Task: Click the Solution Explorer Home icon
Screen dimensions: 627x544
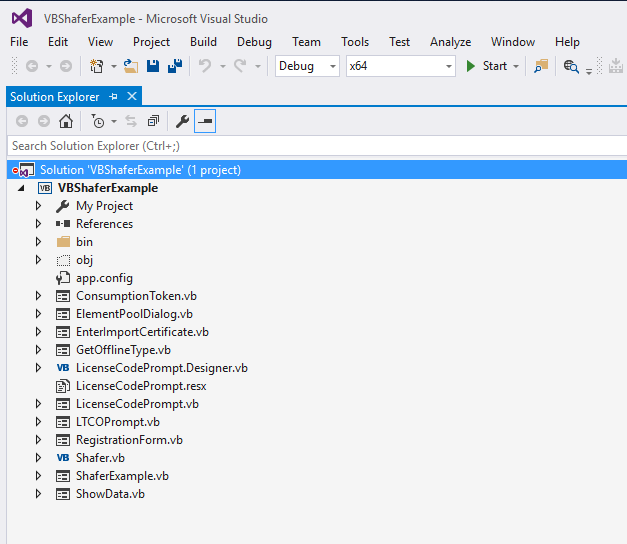Action: (x=66, y=121)
